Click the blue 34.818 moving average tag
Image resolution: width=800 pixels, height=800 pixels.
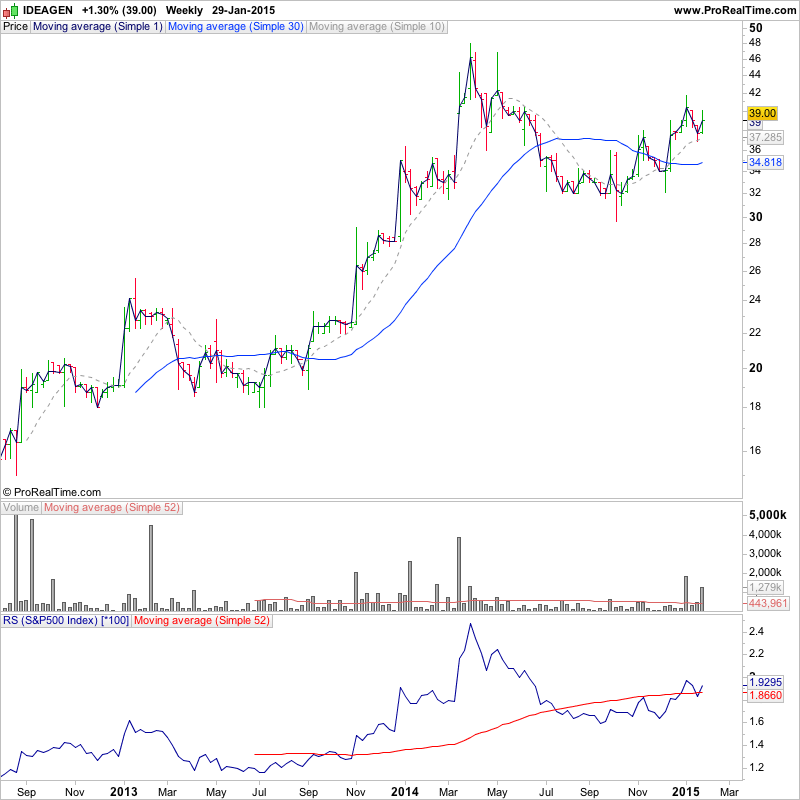(x=765, y=162)
